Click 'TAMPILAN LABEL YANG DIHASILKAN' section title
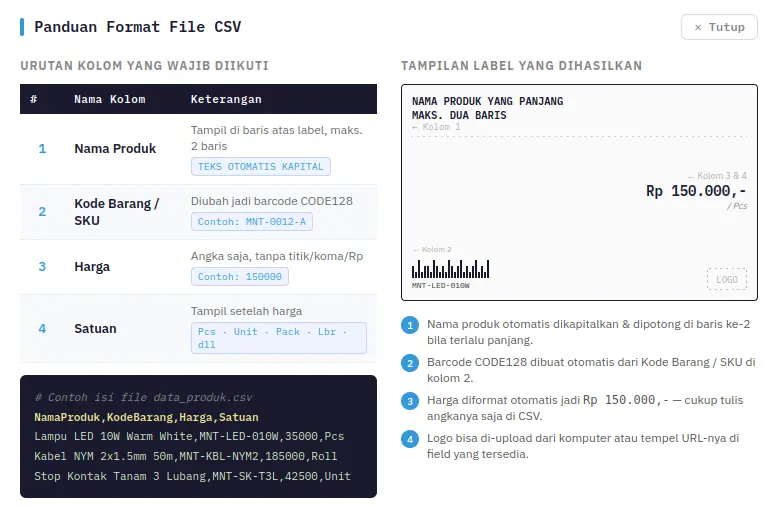 click(522, 66)
